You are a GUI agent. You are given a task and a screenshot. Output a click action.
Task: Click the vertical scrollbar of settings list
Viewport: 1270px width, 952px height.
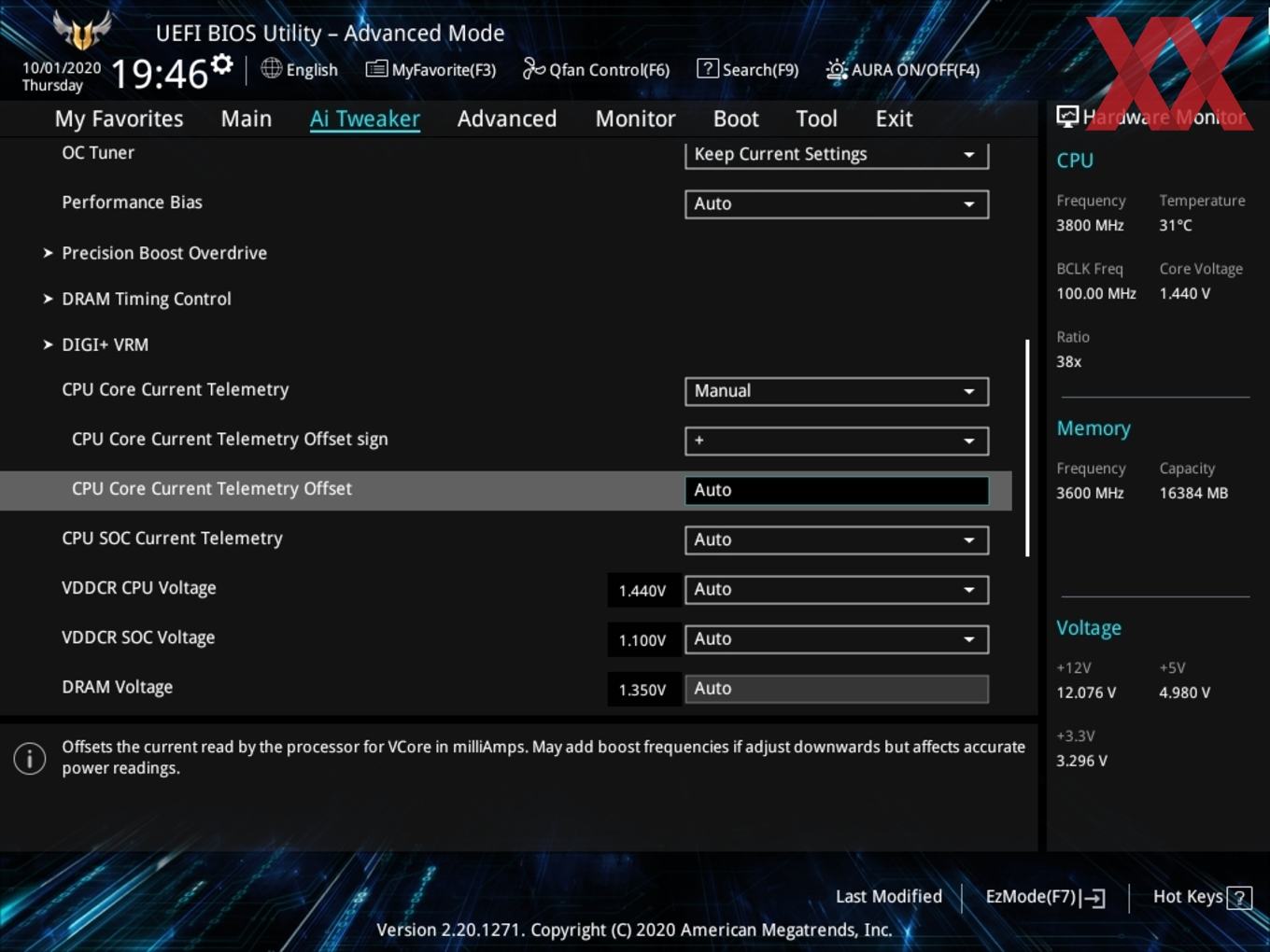click(1027, 448)
